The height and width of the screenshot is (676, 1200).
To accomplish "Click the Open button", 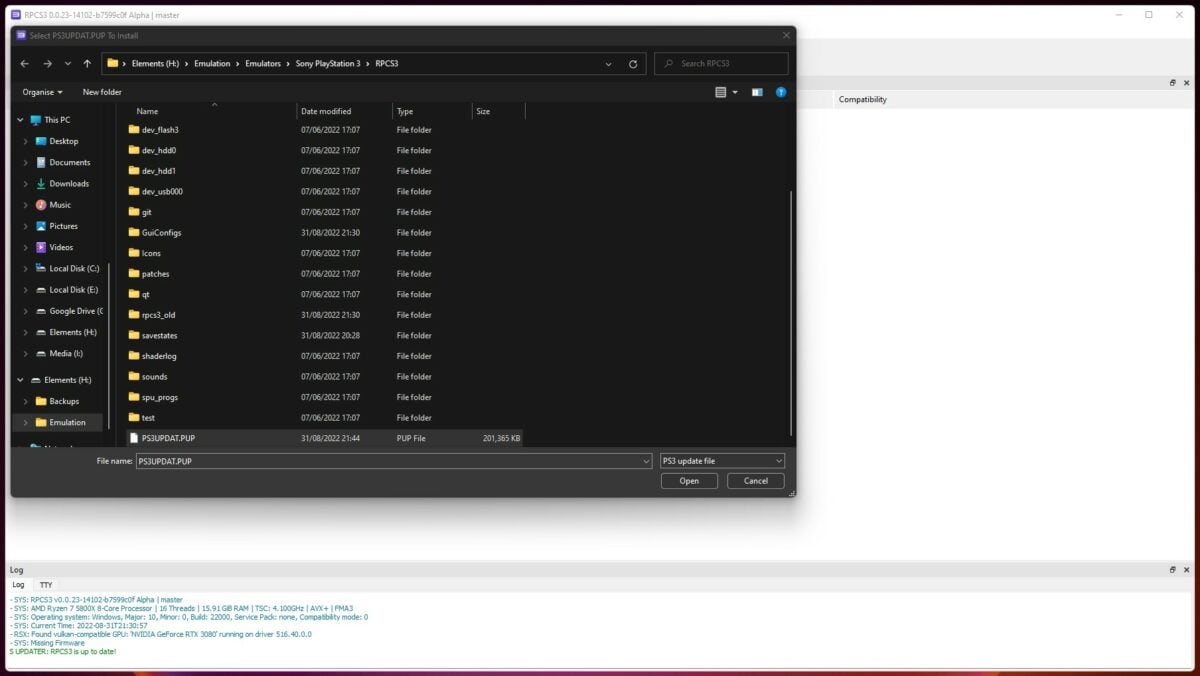I will (x=689, y=481).
